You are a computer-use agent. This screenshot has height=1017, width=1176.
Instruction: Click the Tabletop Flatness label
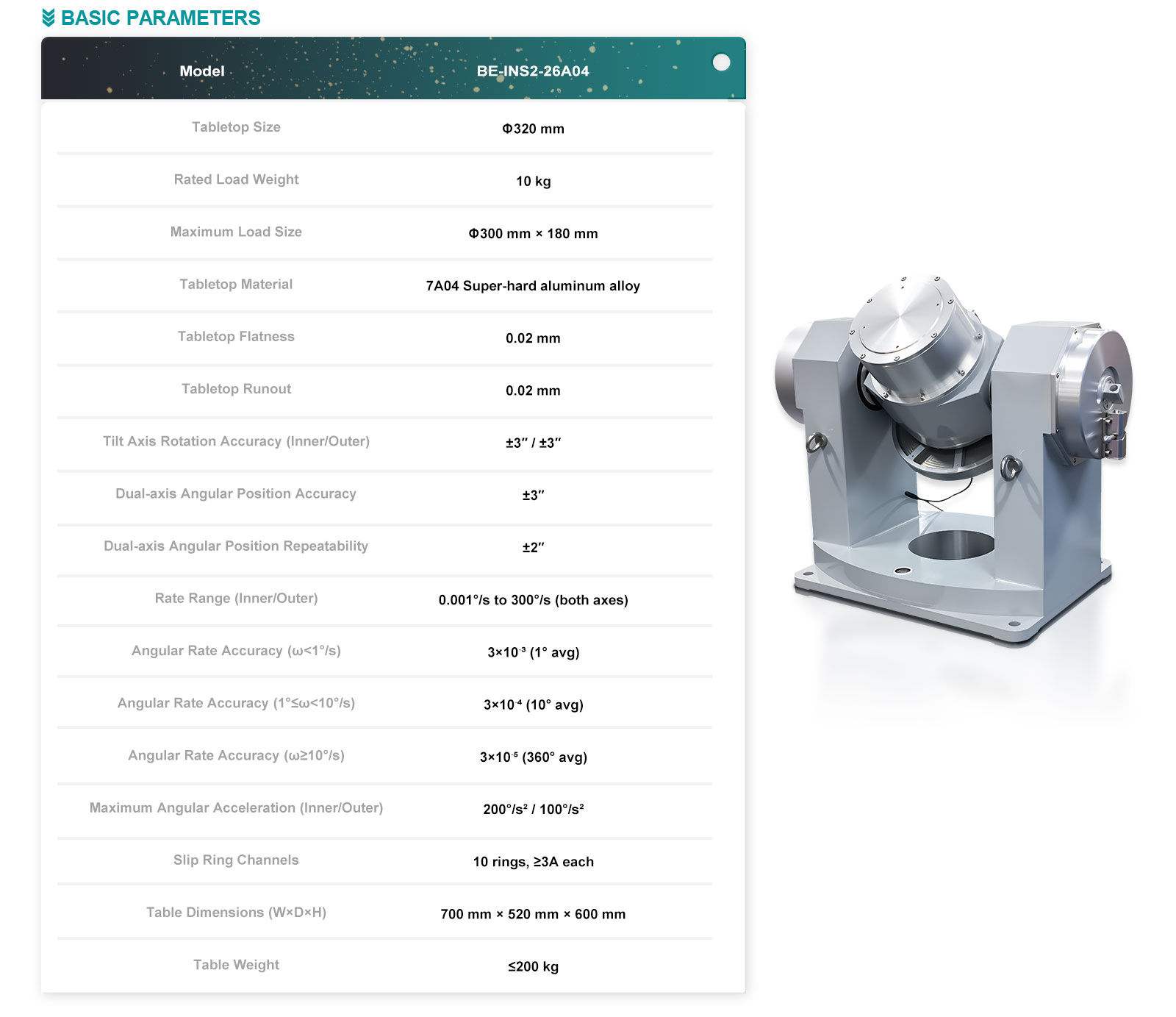[x=236, y=337]
